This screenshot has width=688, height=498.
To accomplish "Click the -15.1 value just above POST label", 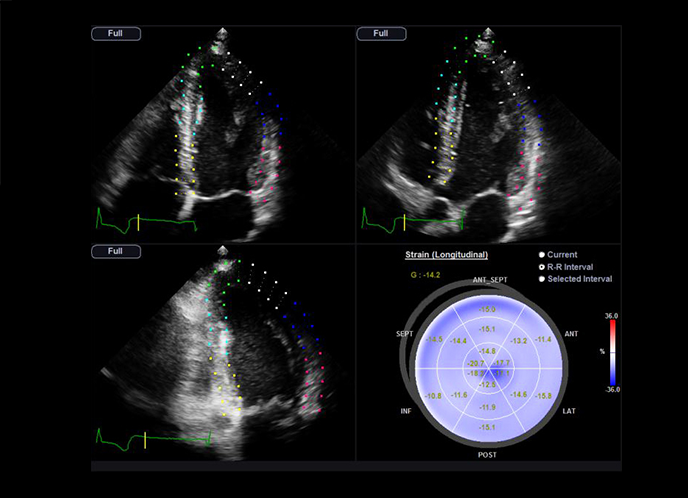I will pyautogui.click(x=487, y=427).
